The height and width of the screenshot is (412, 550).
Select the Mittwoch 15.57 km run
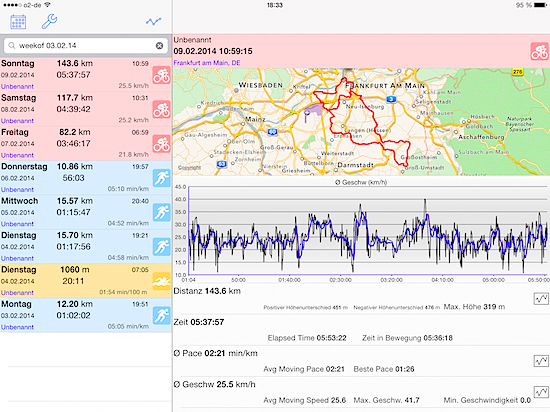[x=86, y=212]
